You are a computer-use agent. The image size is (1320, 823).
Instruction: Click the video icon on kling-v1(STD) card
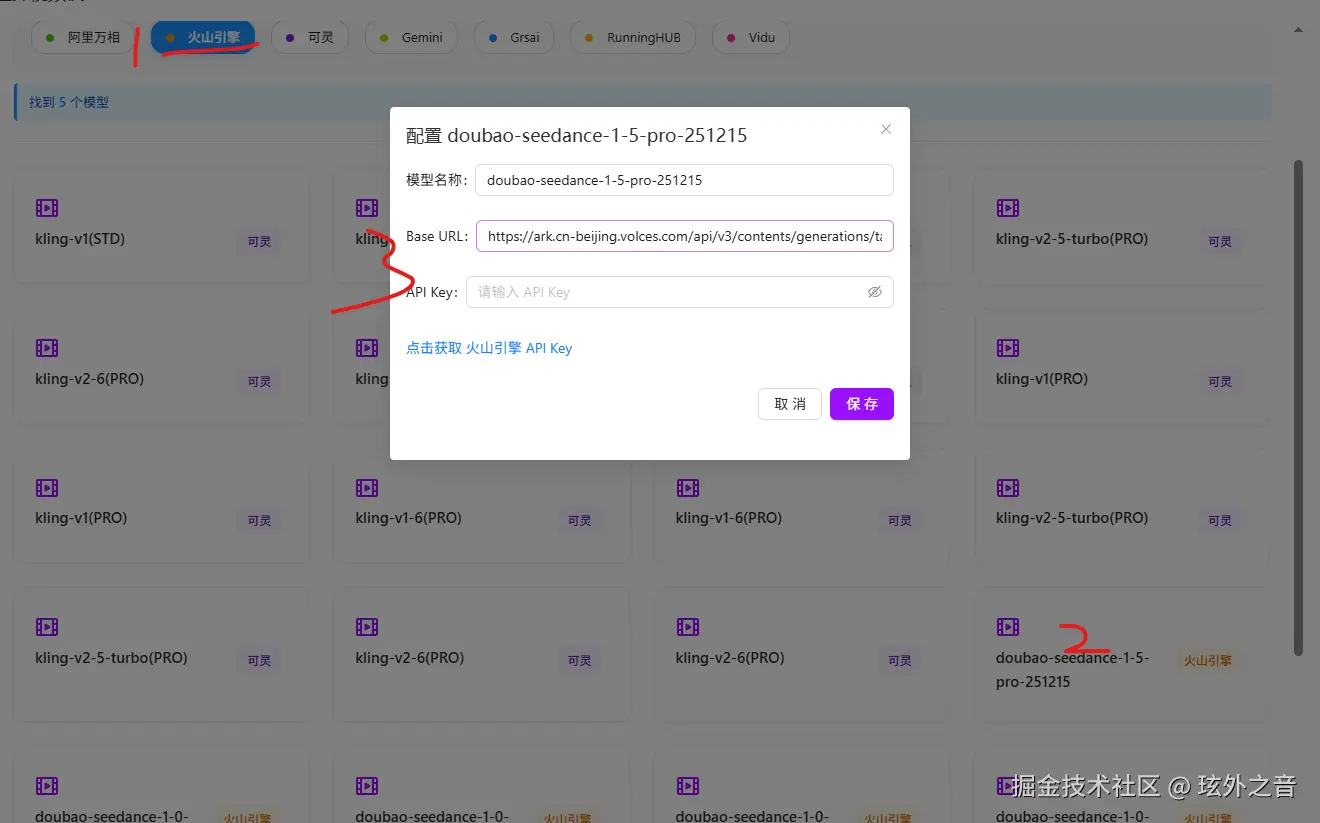46,207
